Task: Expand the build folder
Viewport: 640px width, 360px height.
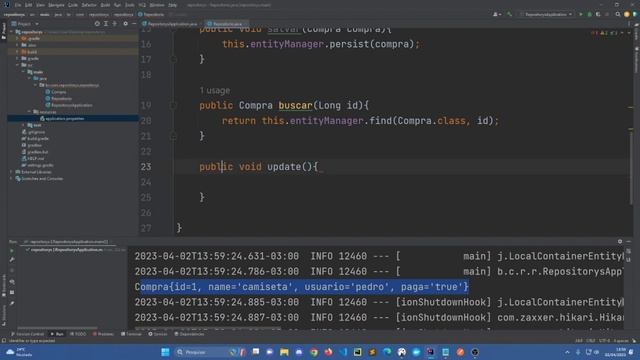Action: 18,52
